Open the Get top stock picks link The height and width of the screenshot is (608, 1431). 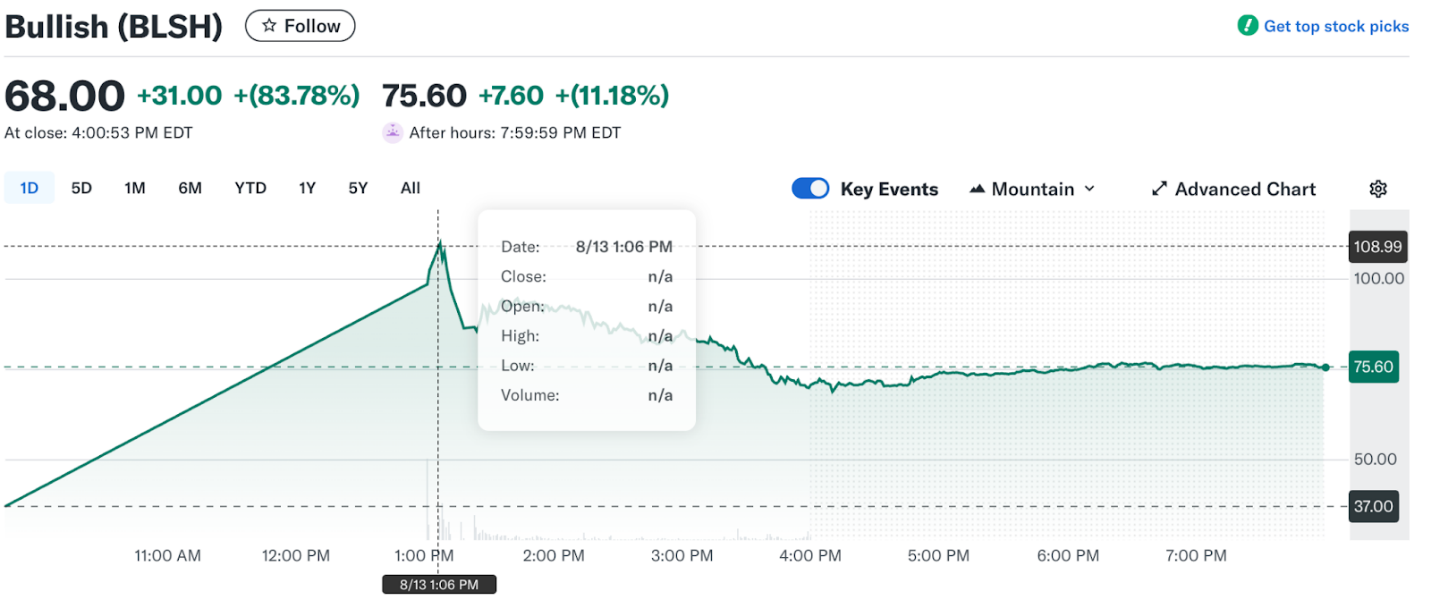coord(1335,25)
